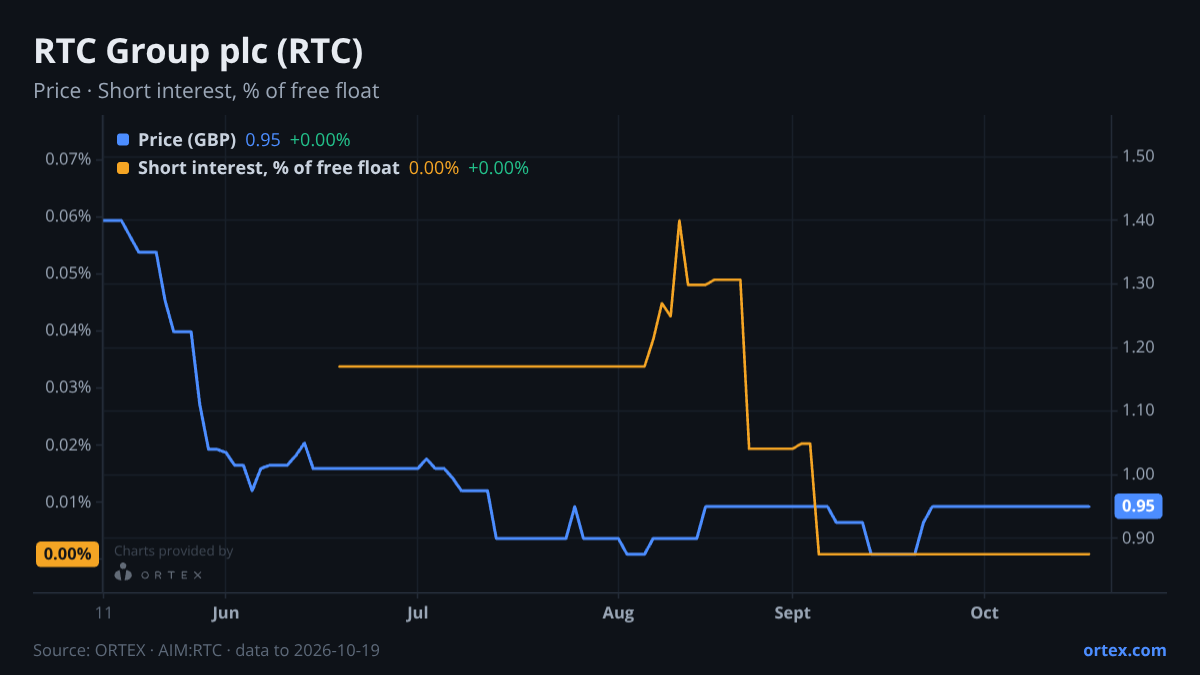Image resolution: width=1200 pixels, height=675 pixels.
Task: Click the 0.95 value in Price legend
Action: point(263,140)
